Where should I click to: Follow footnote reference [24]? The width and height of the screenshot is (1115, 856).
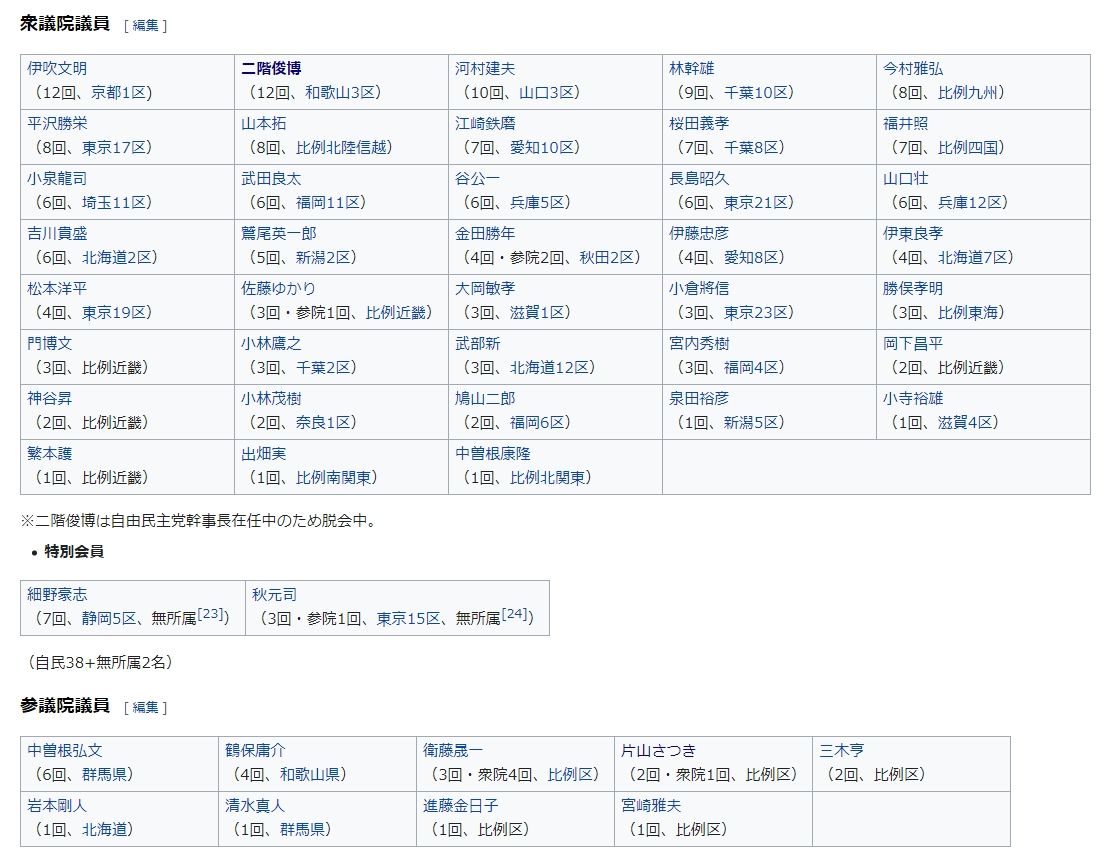pyautogui.click(x=514, y=614)
